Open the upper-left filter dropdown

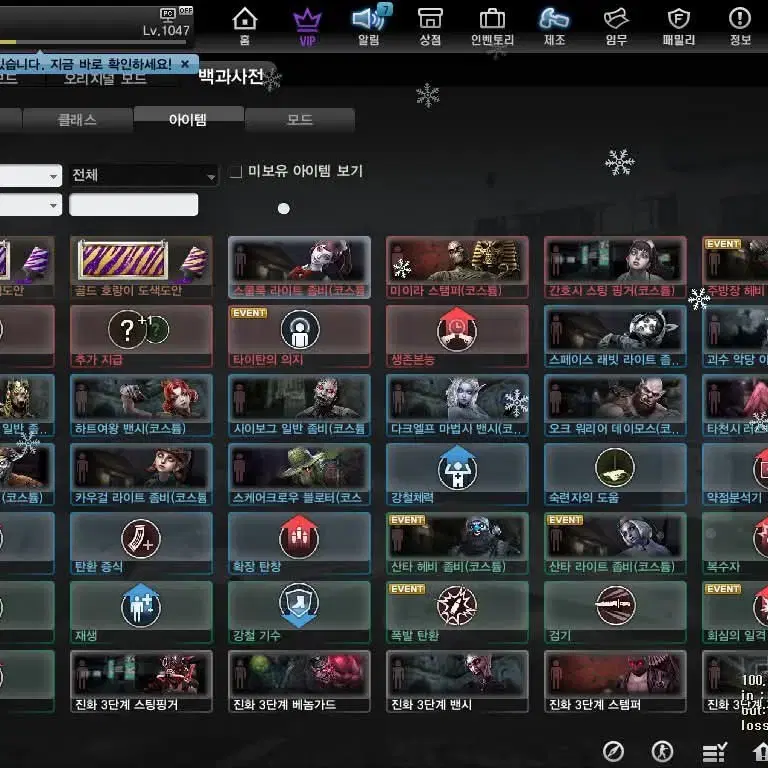coord(30,175)
